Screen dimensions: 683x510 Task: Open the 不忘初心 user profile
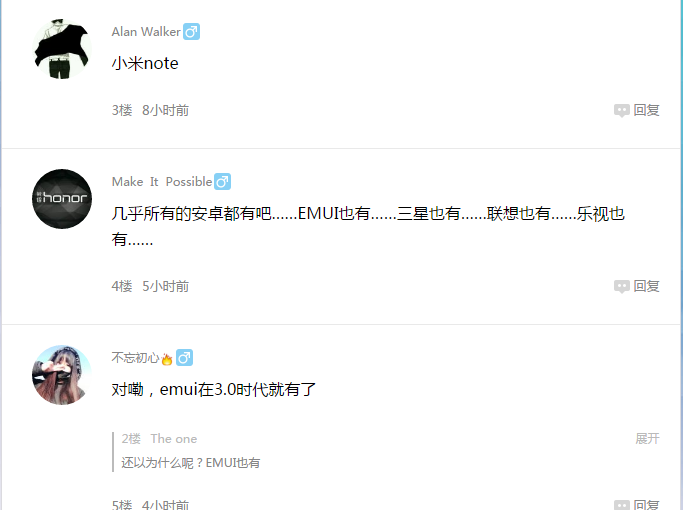click(x=135, y=358)
